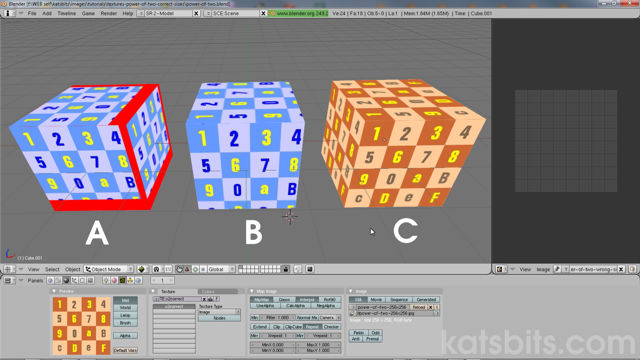Viewport: 640px width, 360px height.
Task: Toggle the layer lock padlock icon
Action: coord(286,269)
